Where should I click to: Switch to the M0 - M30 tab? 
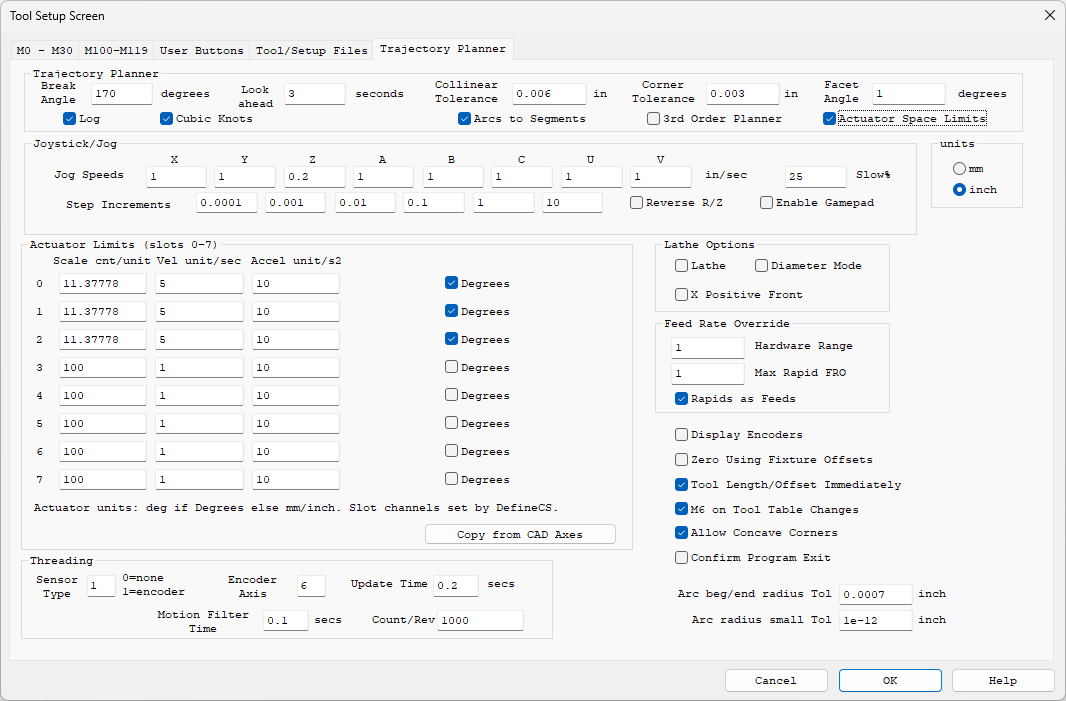(44, 50)
